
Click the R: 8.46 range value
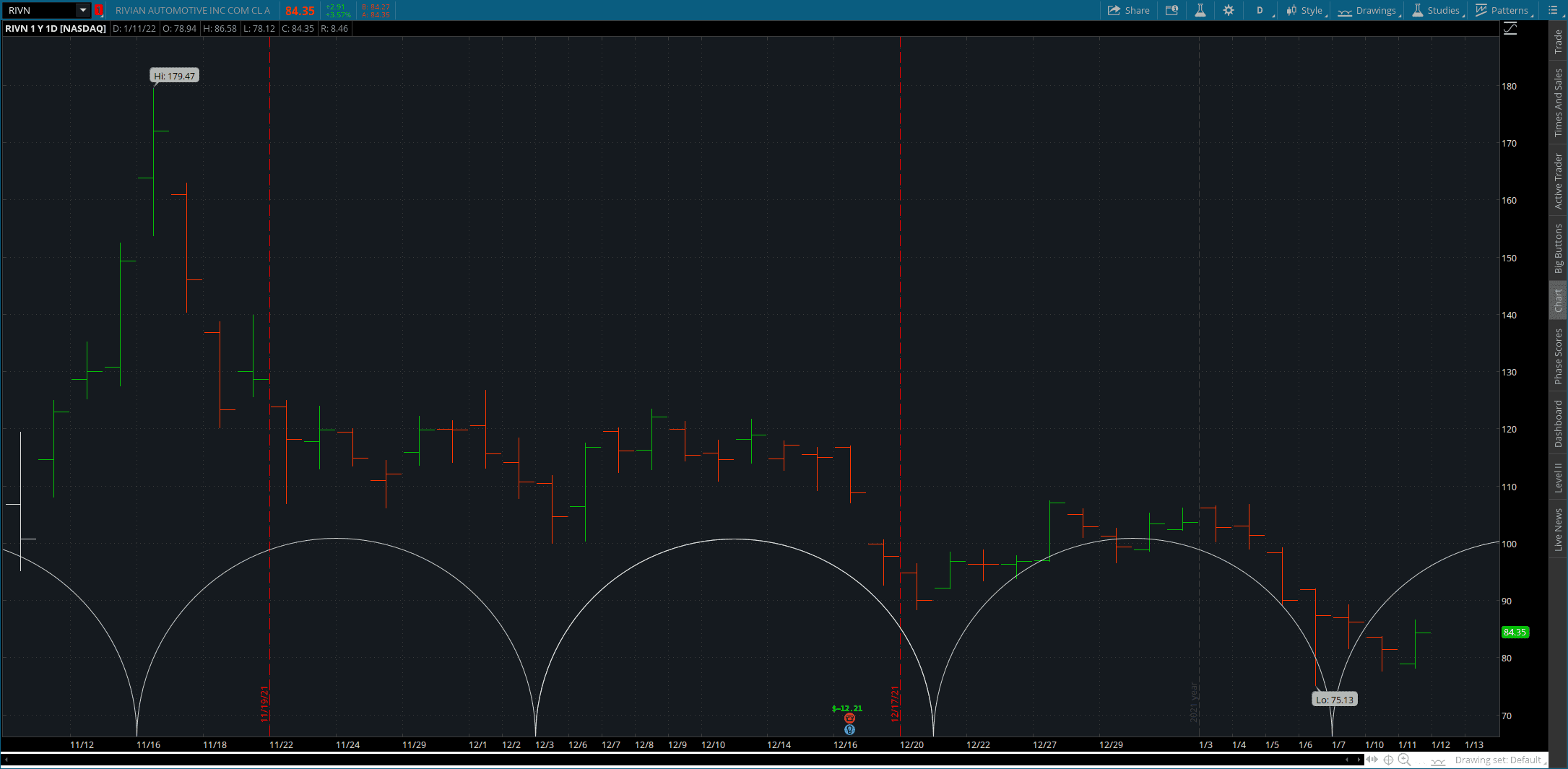coord(334,29)
